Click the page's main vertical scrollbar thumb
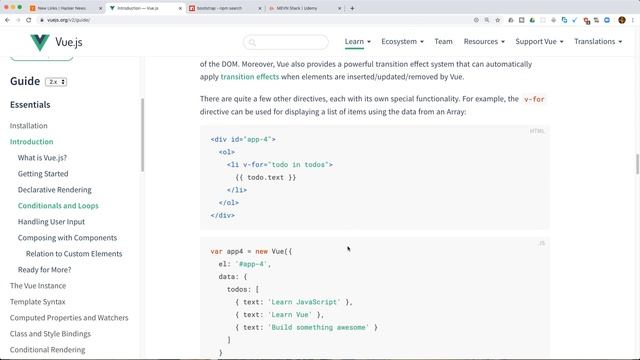640x360 pixels. tap(638, 164)
